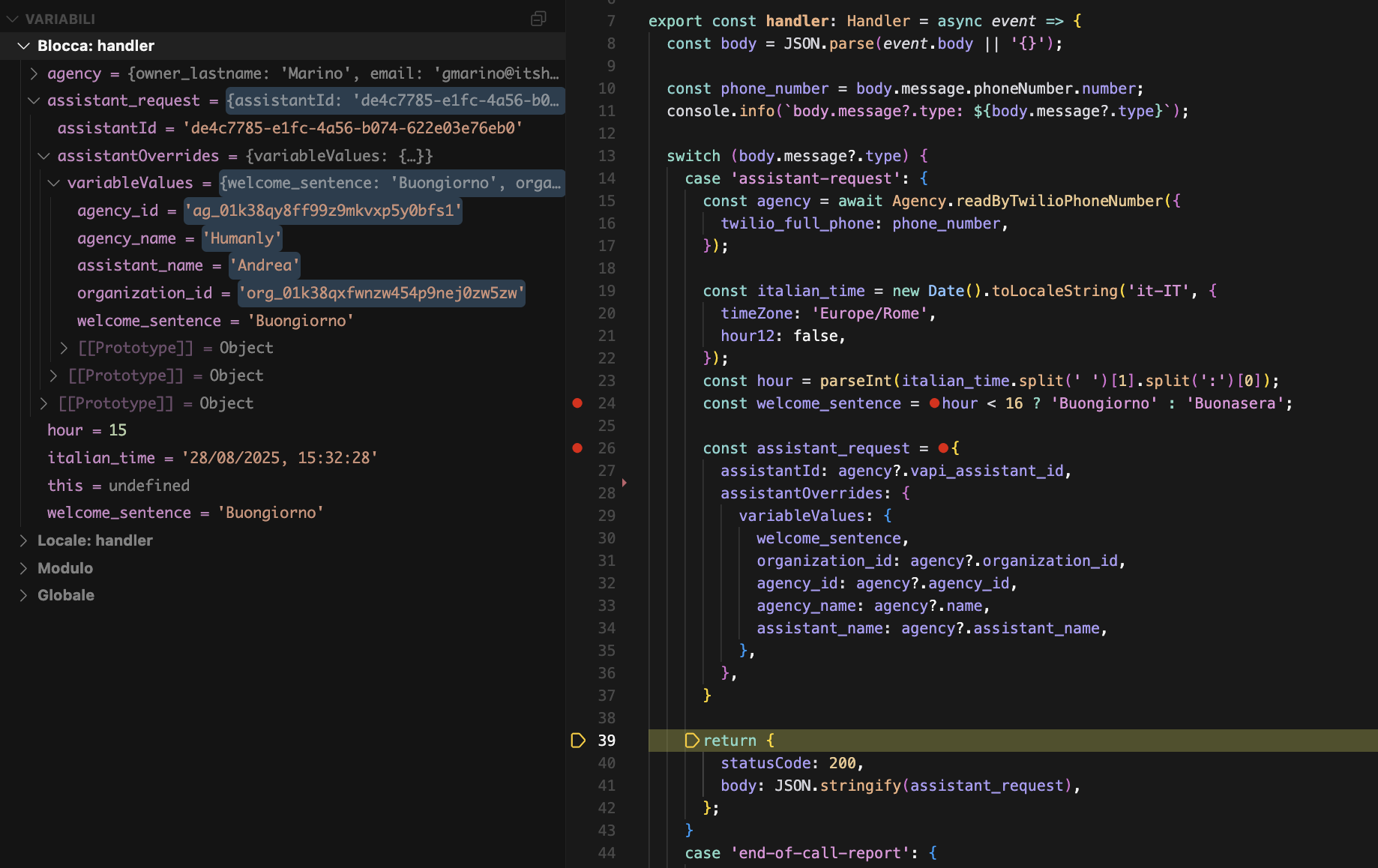Select the organization_id value in the variables
The width and height of the screenshot is (1378, 868).
[x=382, y=293]
